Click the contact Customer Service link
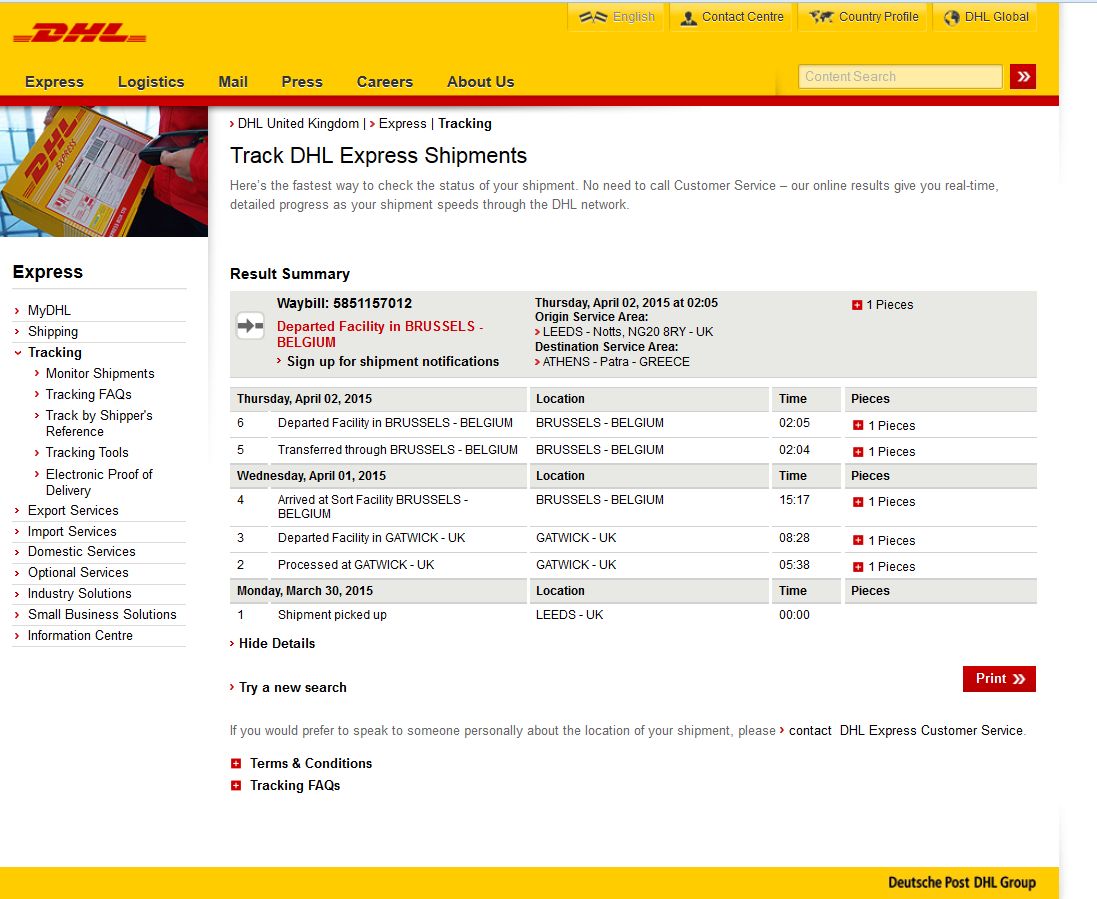The height and width of the screenshot is (899, 1097). click(810, 730)
